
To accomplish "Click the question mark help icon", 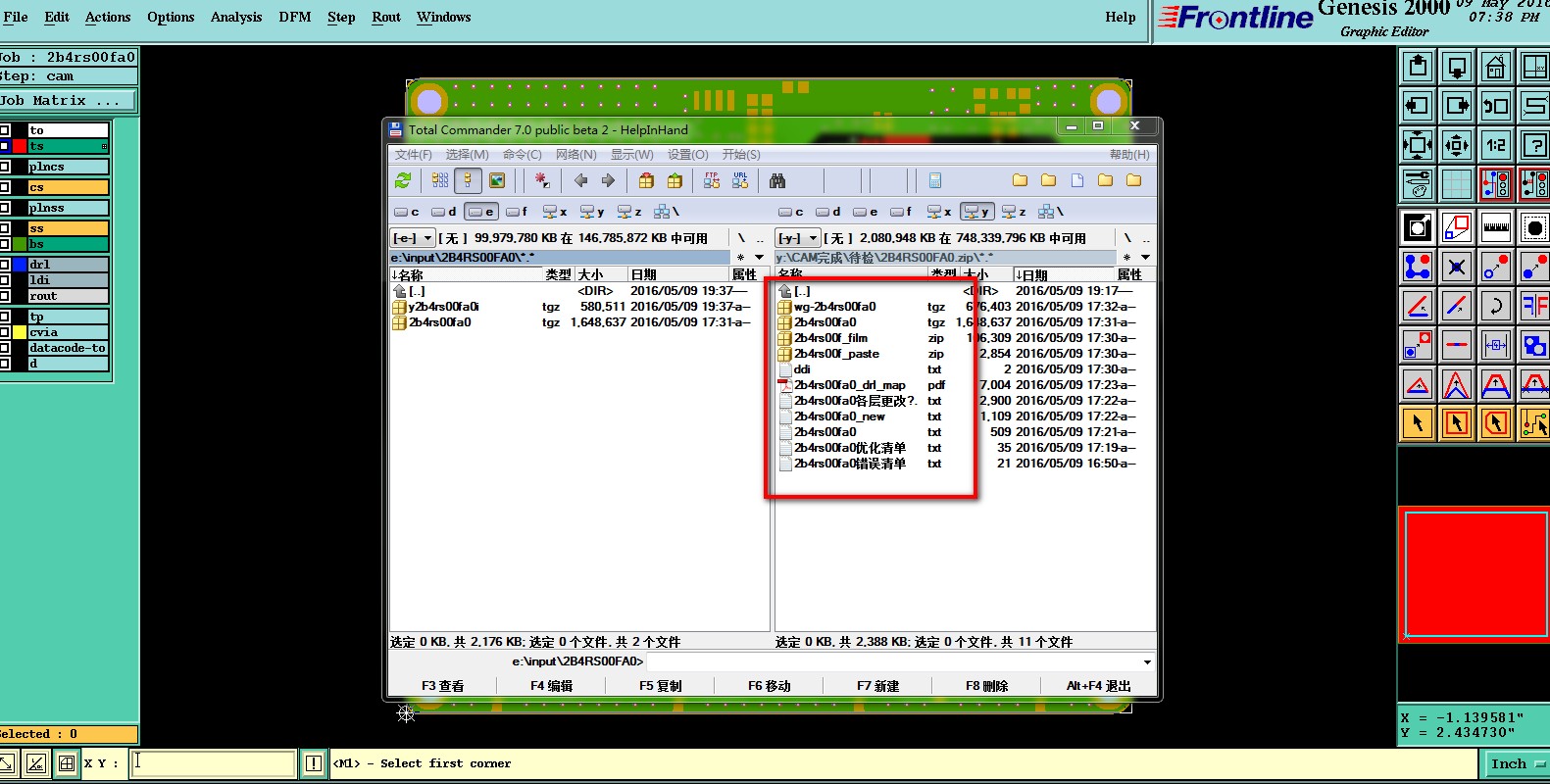I will 1534,145.
